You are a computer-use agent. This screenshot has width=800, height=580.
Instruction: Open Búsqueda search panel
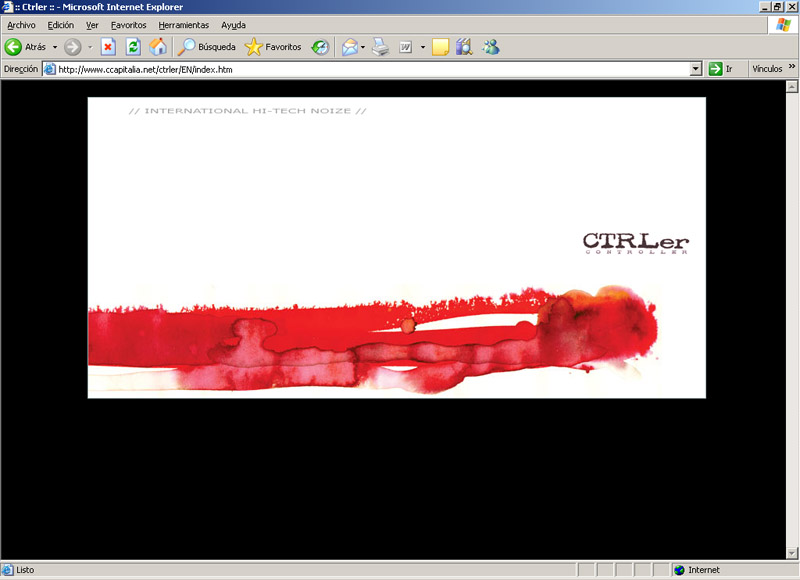tap(207, 47)
